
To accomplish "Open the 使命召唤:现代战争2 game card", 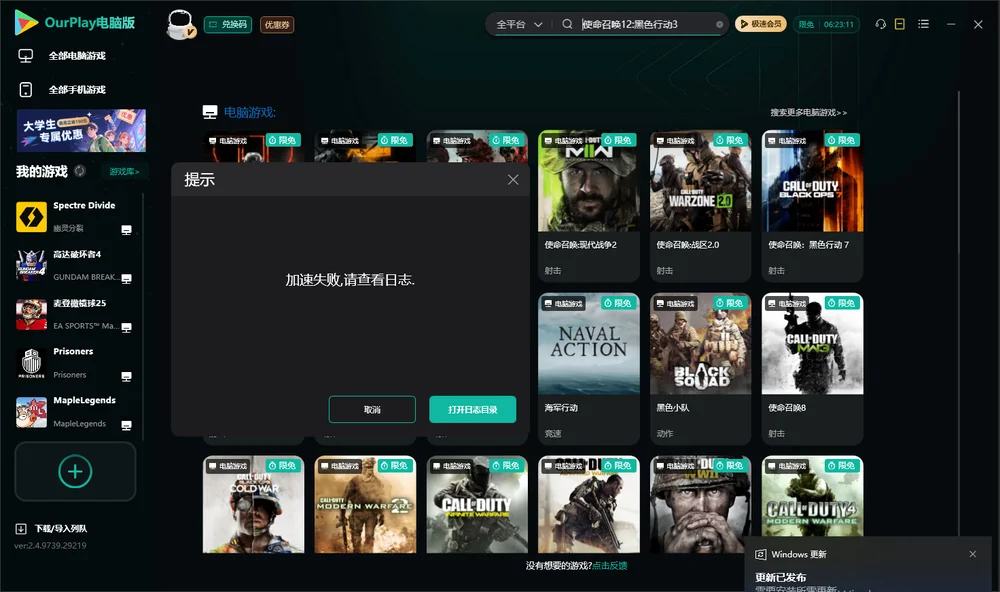I will (x=589, y=205).
